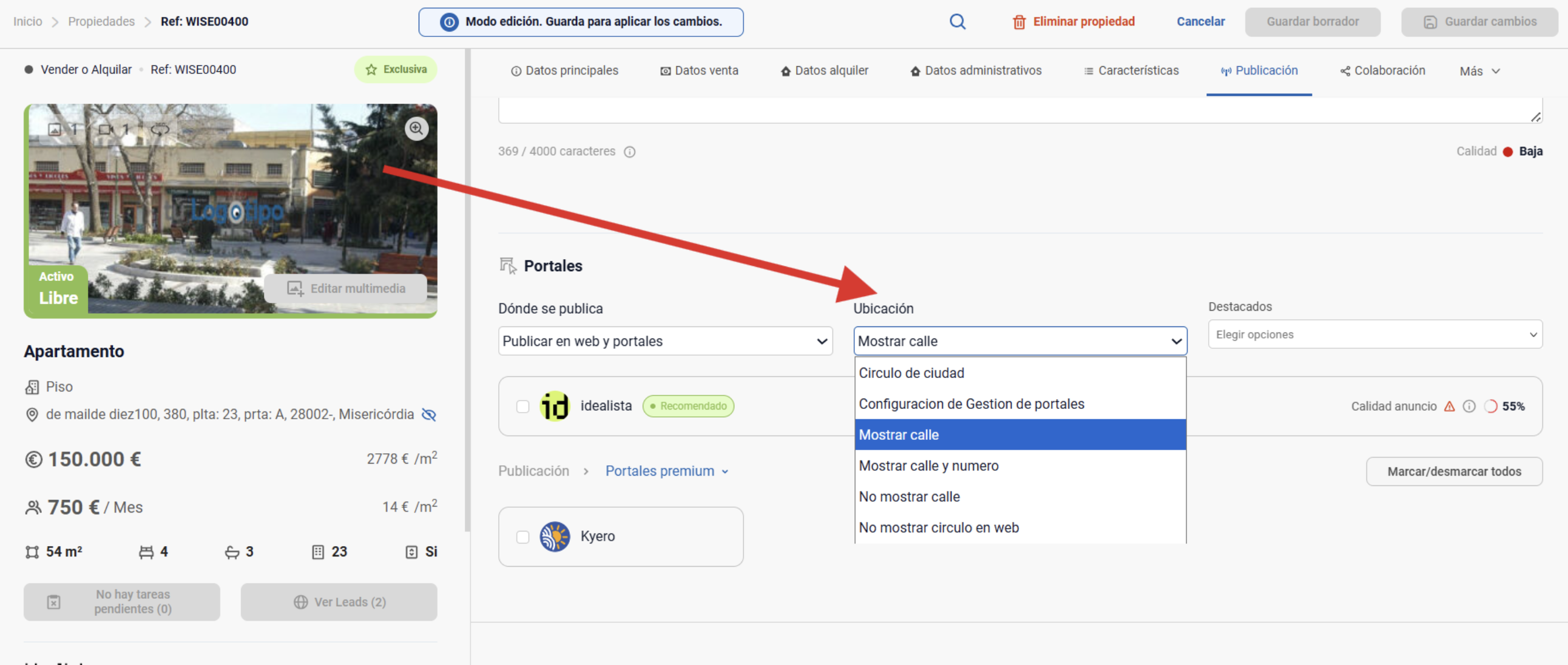Click the floor number icon beside 23

(318, 552)
